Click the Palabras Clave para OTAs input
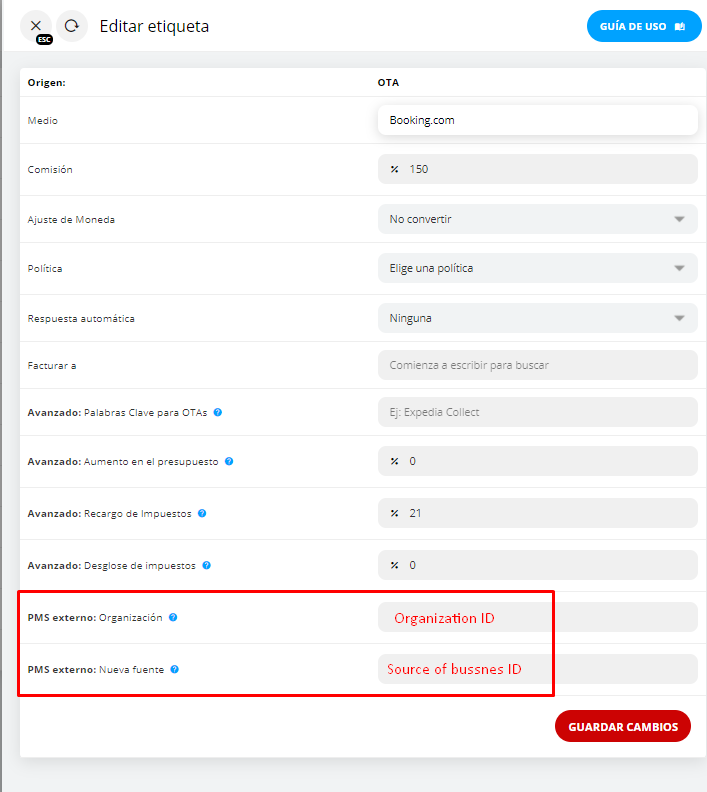This screenshot has height=792, width=707. coord(537,412)
